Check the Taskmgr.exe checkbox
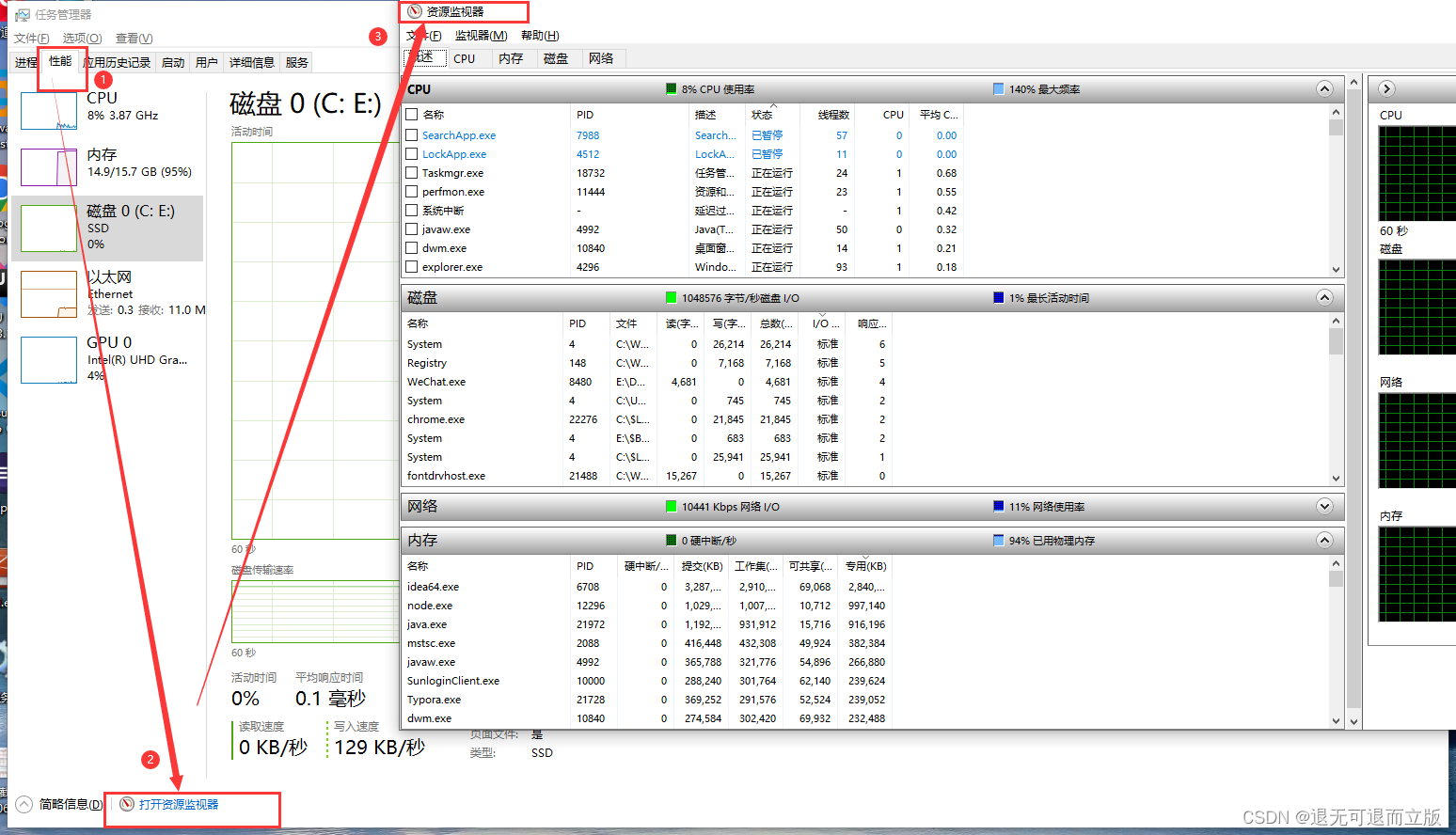The image size is (1456, 835). pyautogui.click(x=411, y=173)
